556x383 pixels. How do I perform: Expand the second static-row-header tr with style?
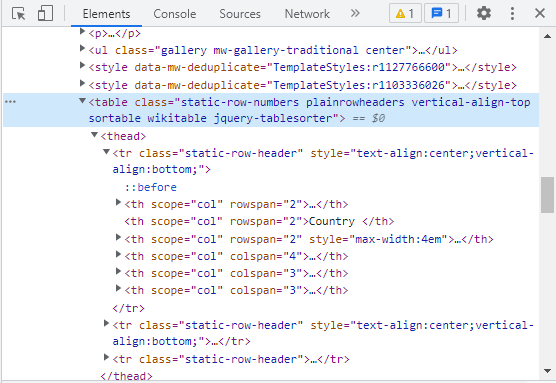coord(106,323)
